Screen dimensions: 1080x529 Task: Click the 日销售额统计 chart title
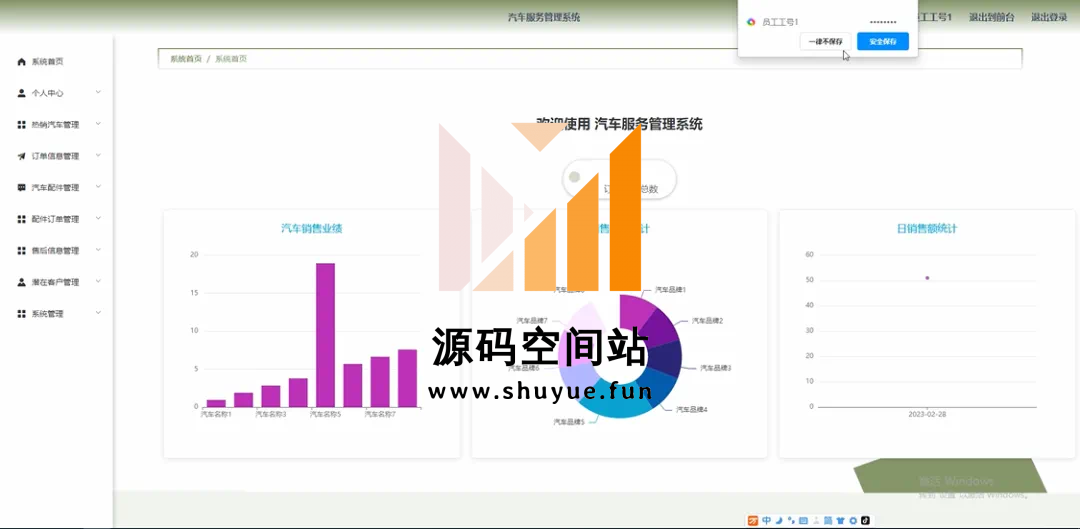coord(927,229)
